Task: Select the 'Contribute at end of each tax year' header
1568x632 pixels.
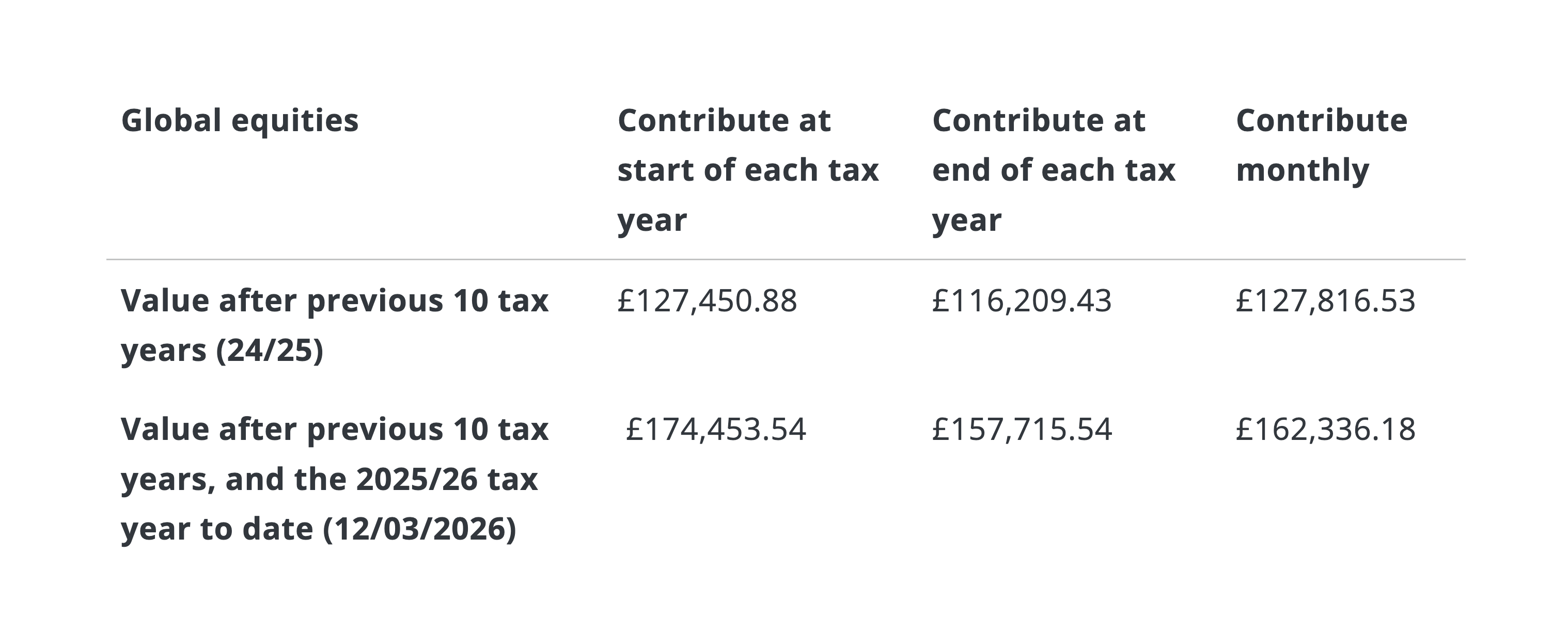Action: pos(1053,170)
